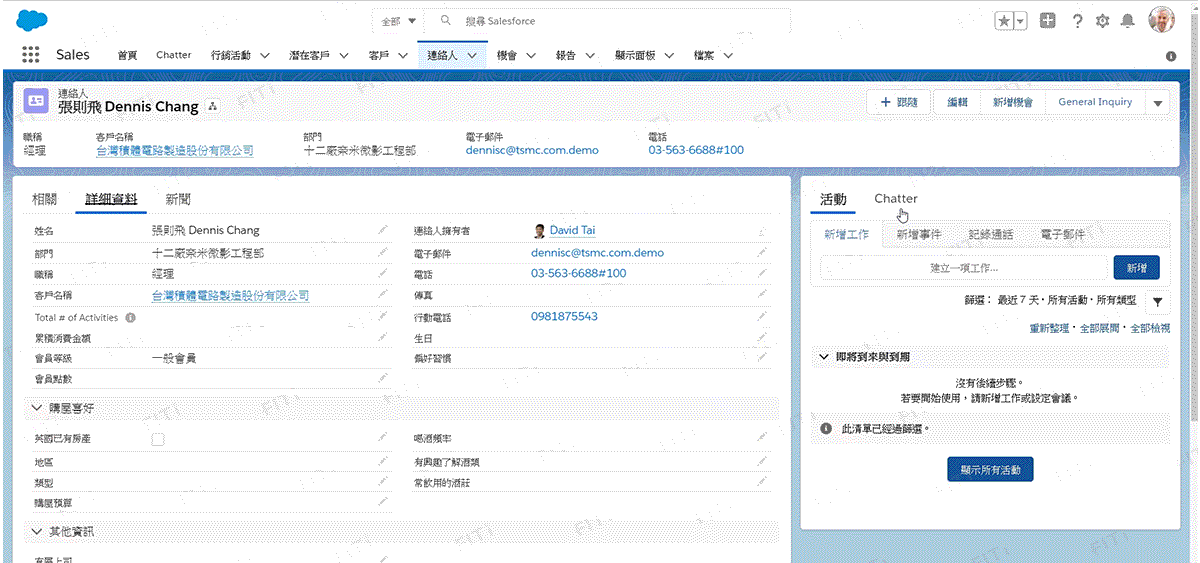Click the General Inquiry button
Viewport: 1200px width, 563px height.
1095,102
